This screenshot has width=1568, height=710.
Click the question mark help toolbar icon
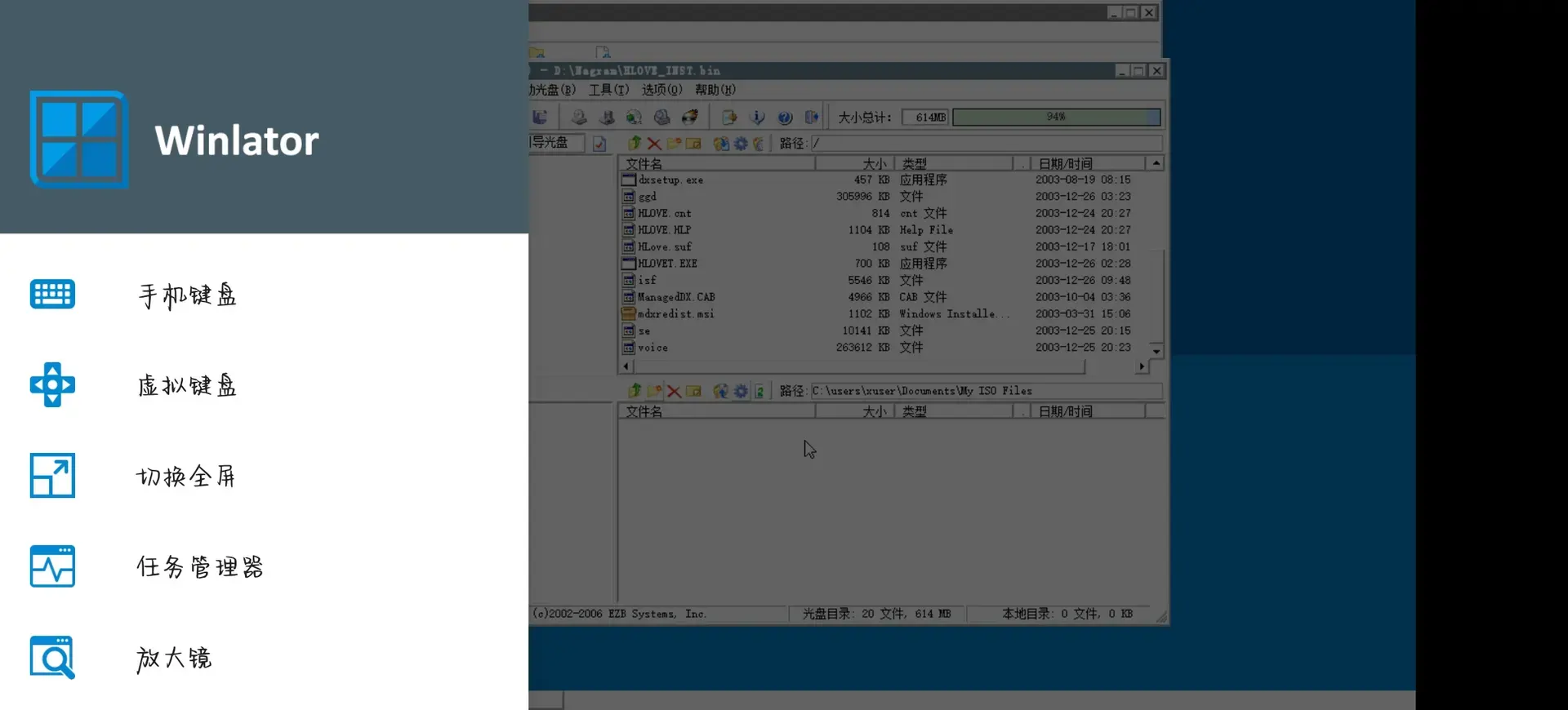785,118
